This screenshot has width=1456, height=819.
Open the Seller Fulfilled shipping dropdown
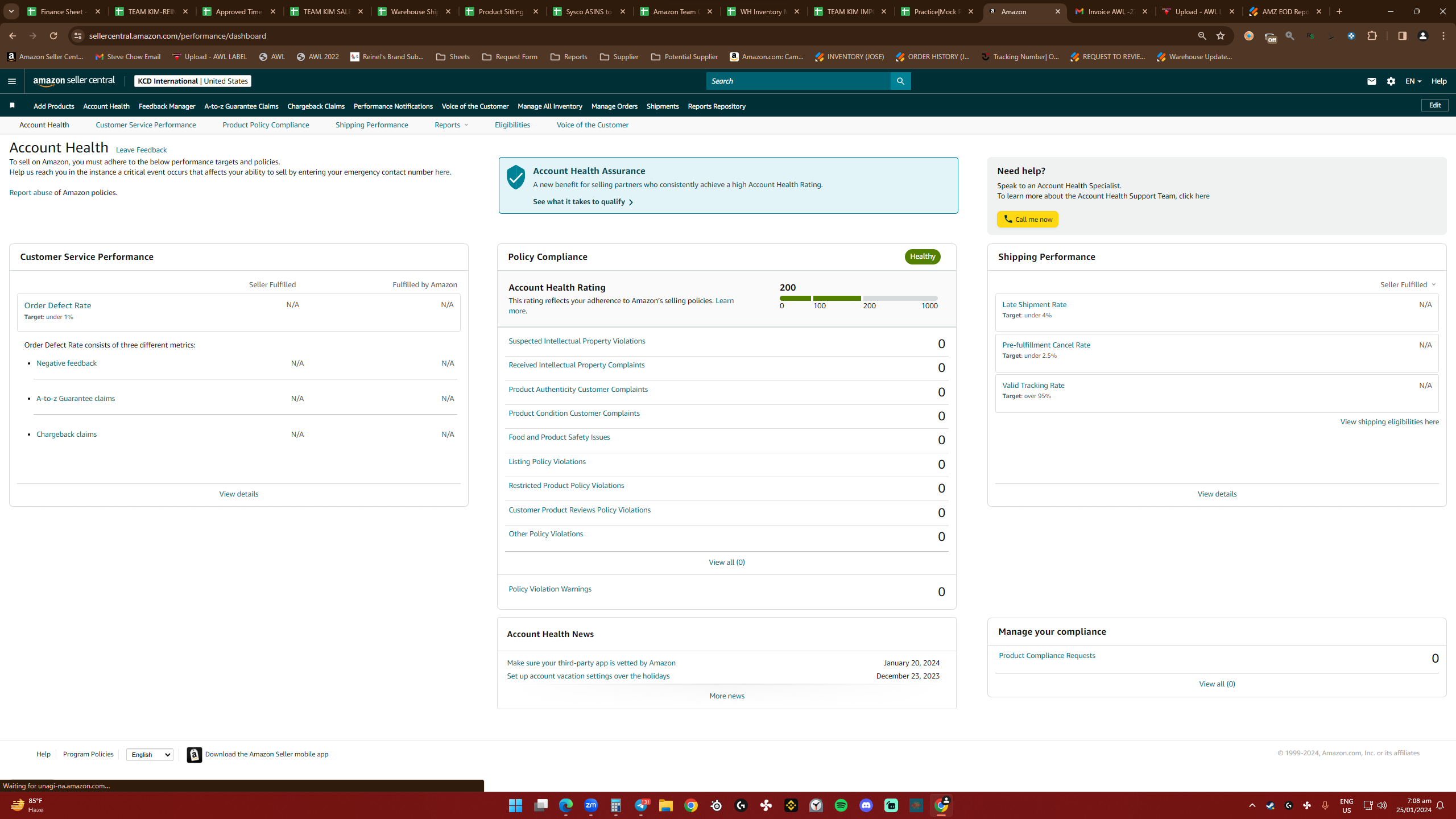pyautogui.click(x=1408, y=284)
